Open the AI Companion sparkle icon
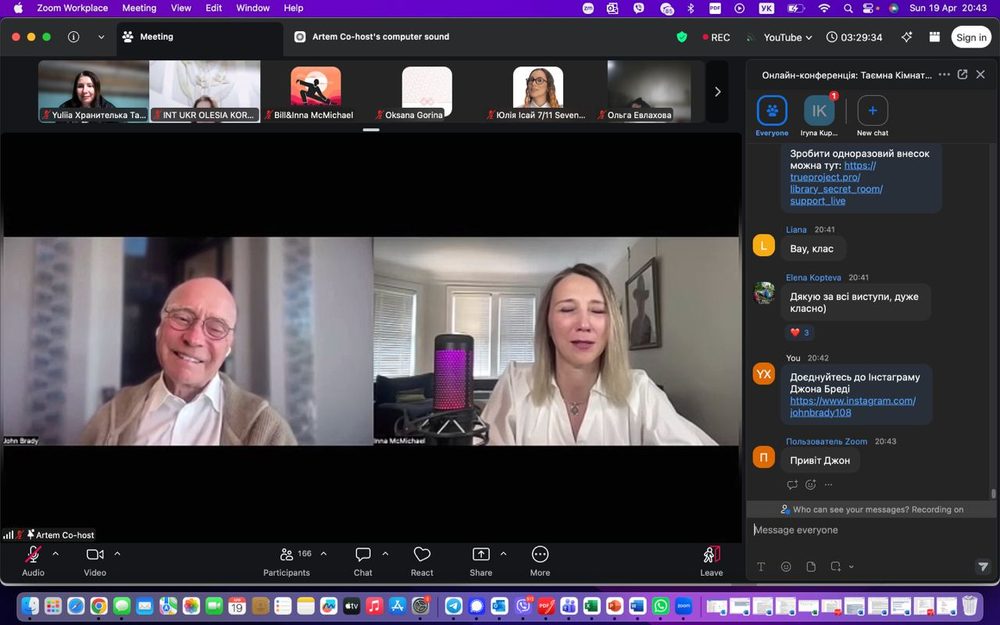This screenshot has width=1000, height=625. point(906,37)
